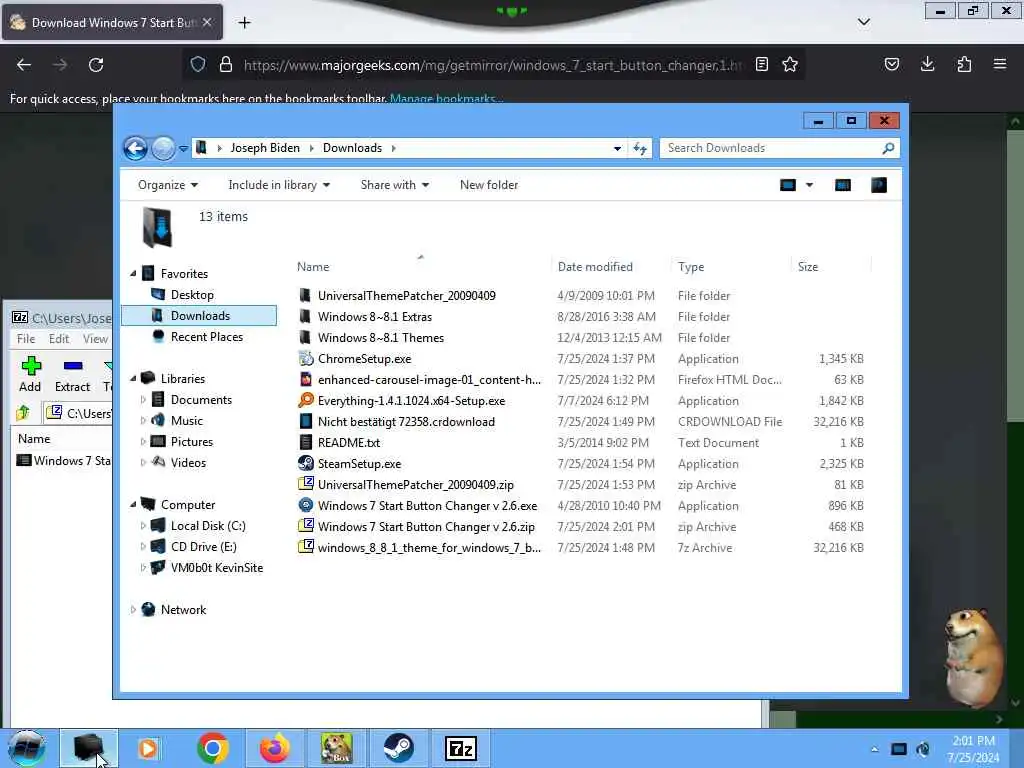This screenshot has width=1024, height=768.
Task: Collapse the Favorites tree group
Action: coord(133,274)
